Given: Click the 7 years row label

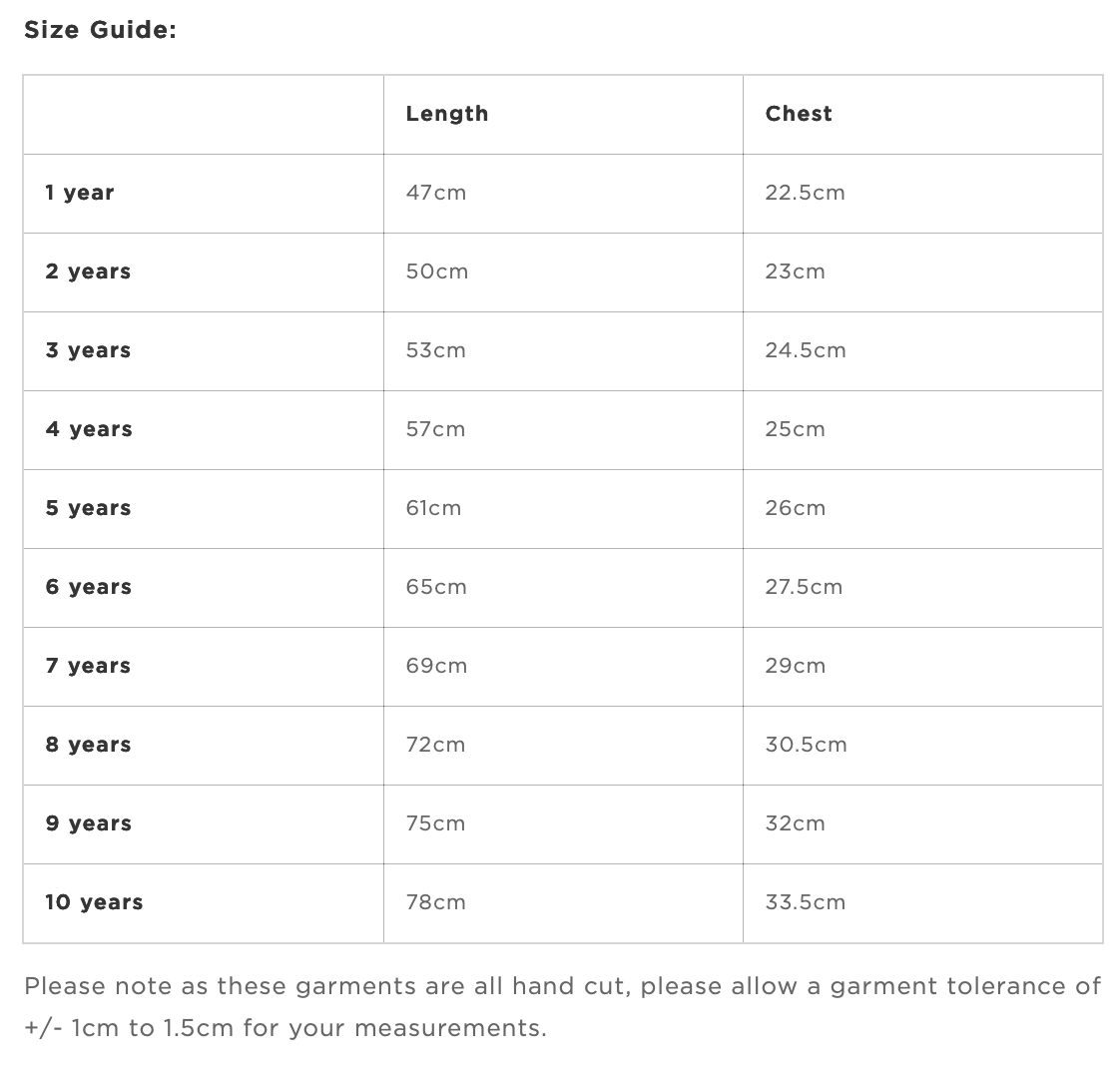Looking at the screenshot, I should coord(88,666).
